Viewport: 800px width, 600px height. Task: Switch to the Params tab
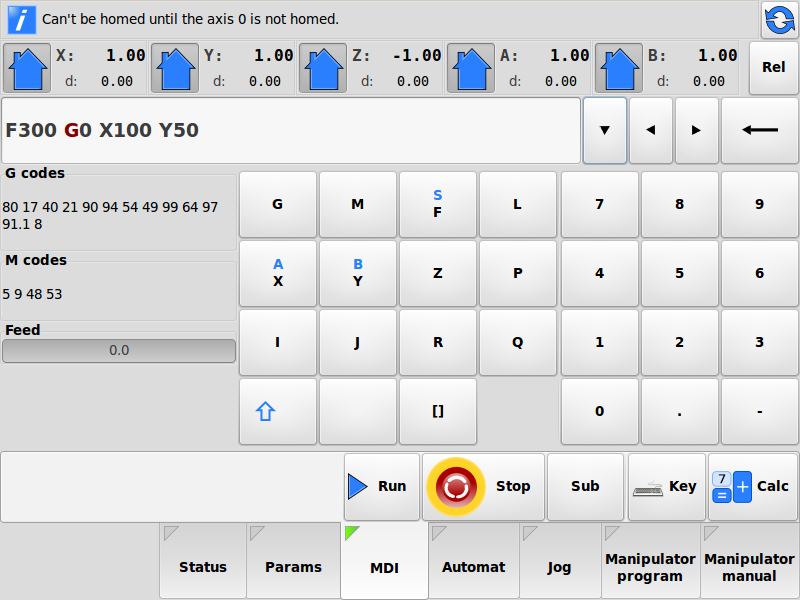293,560
